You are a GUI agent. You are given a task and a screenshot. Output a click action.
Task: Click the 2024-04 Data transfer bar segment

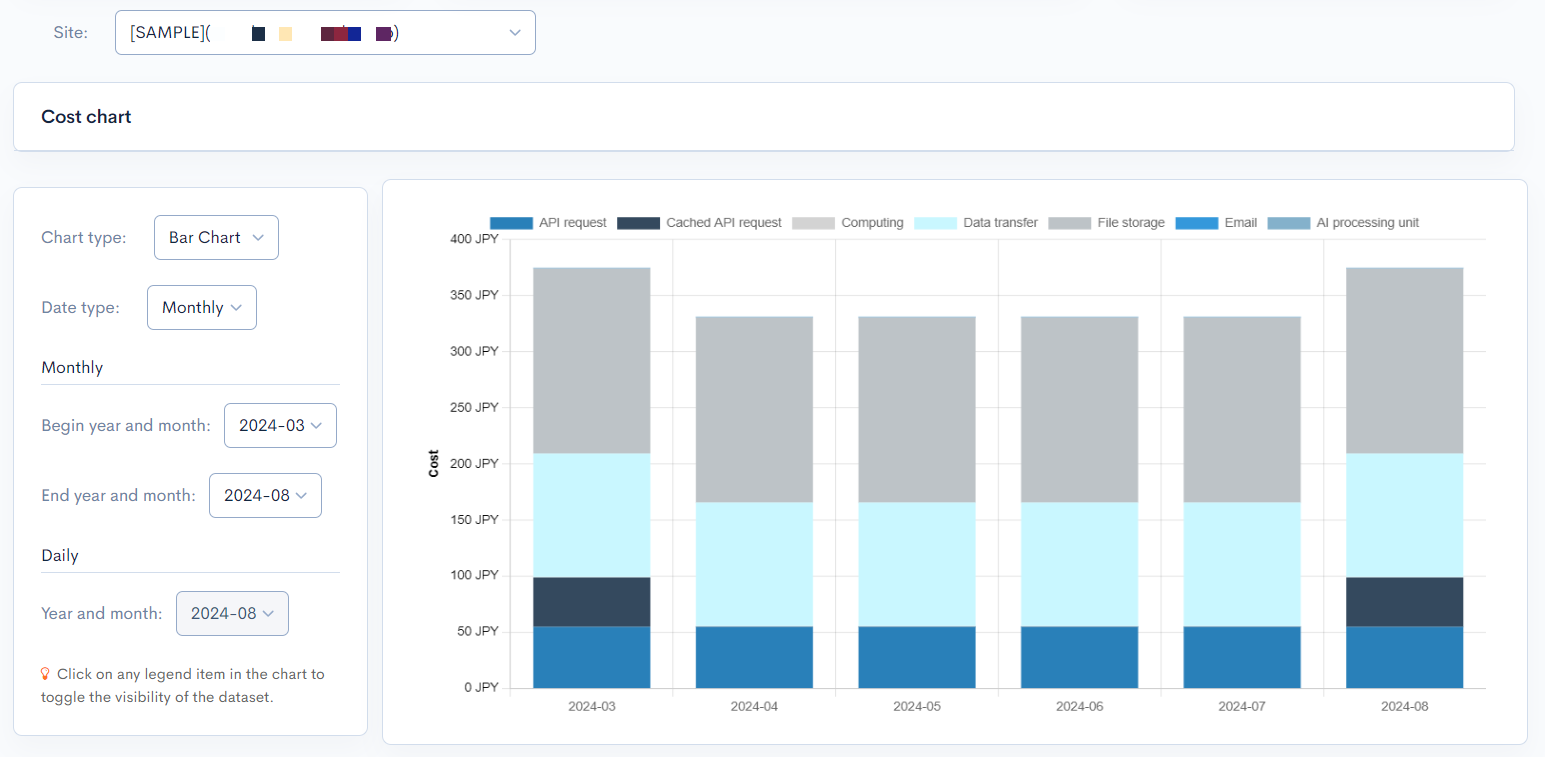pos(754,564)
